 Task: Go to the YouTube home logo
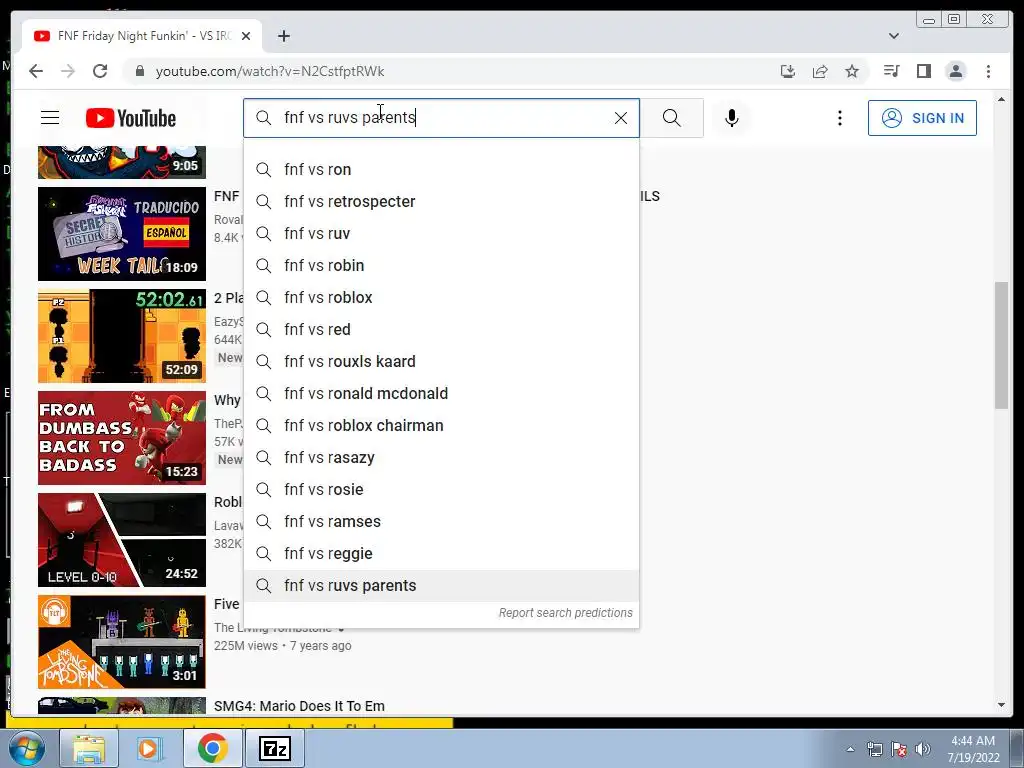(131, 118)
